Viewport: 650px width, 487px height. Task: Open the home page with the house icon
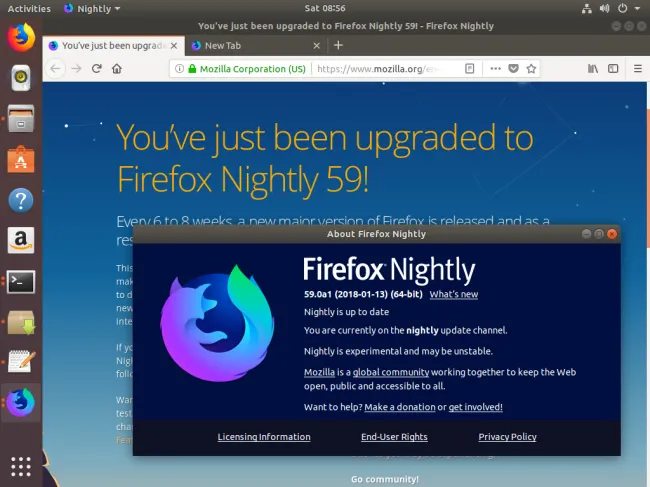pos(117,68)
